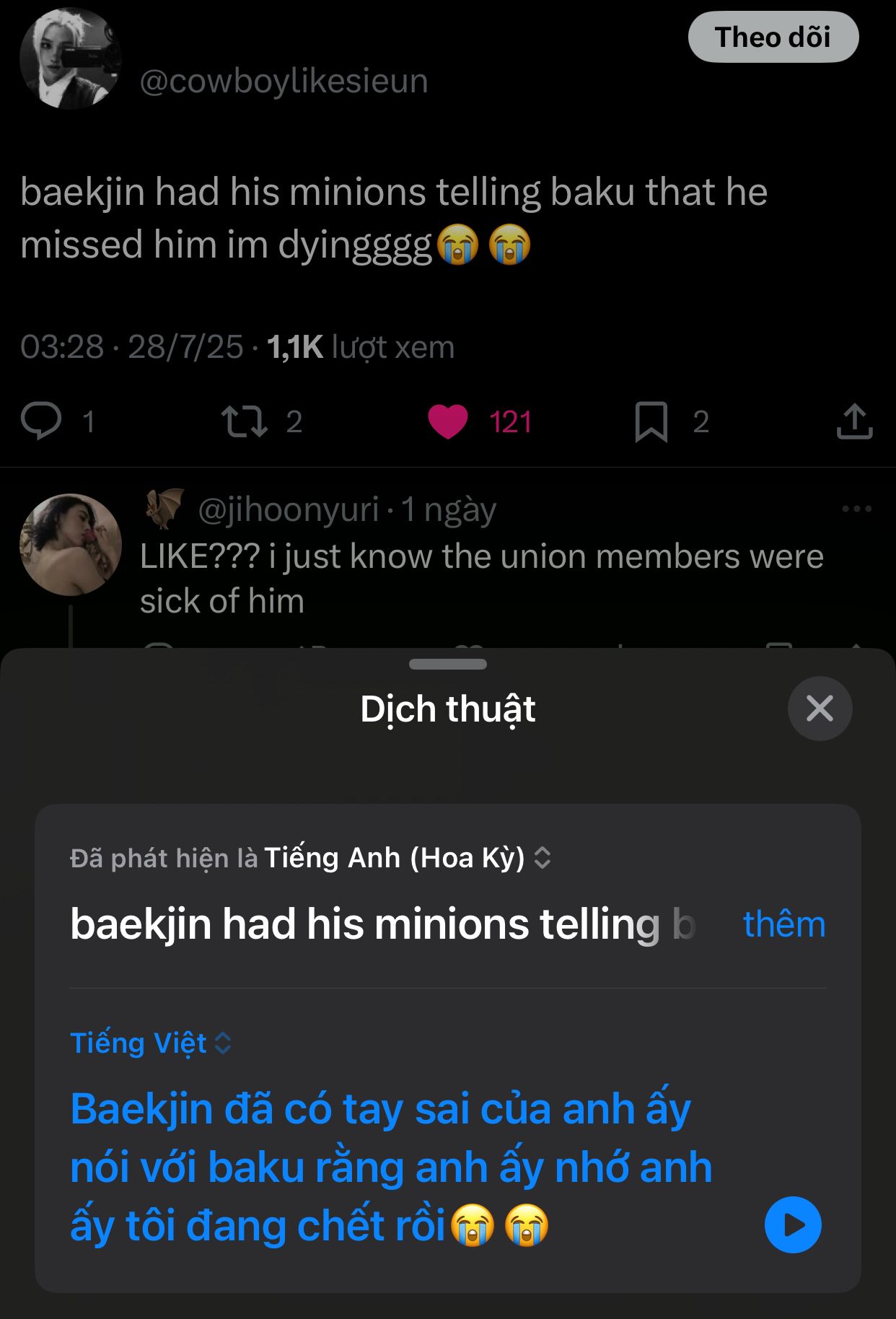Open the Tiếng Việt target language selector
896x1319 pixels.
pos(150,1043)
